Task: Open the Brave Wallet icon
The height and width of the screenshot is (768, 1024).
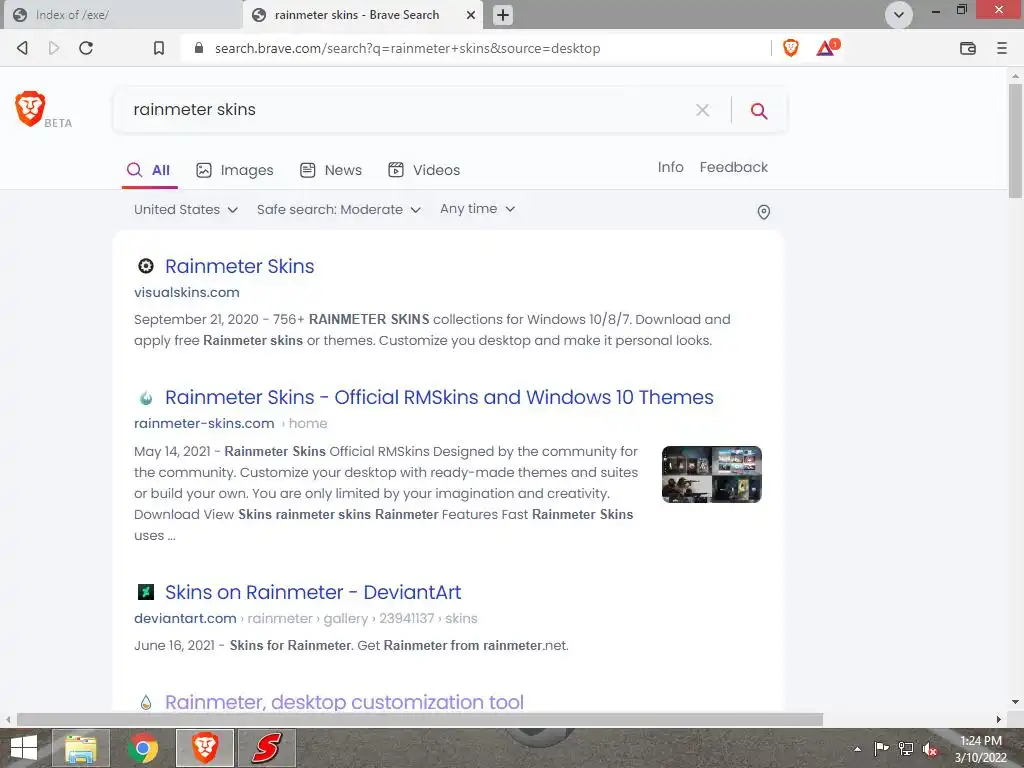Action: (968, 48)
